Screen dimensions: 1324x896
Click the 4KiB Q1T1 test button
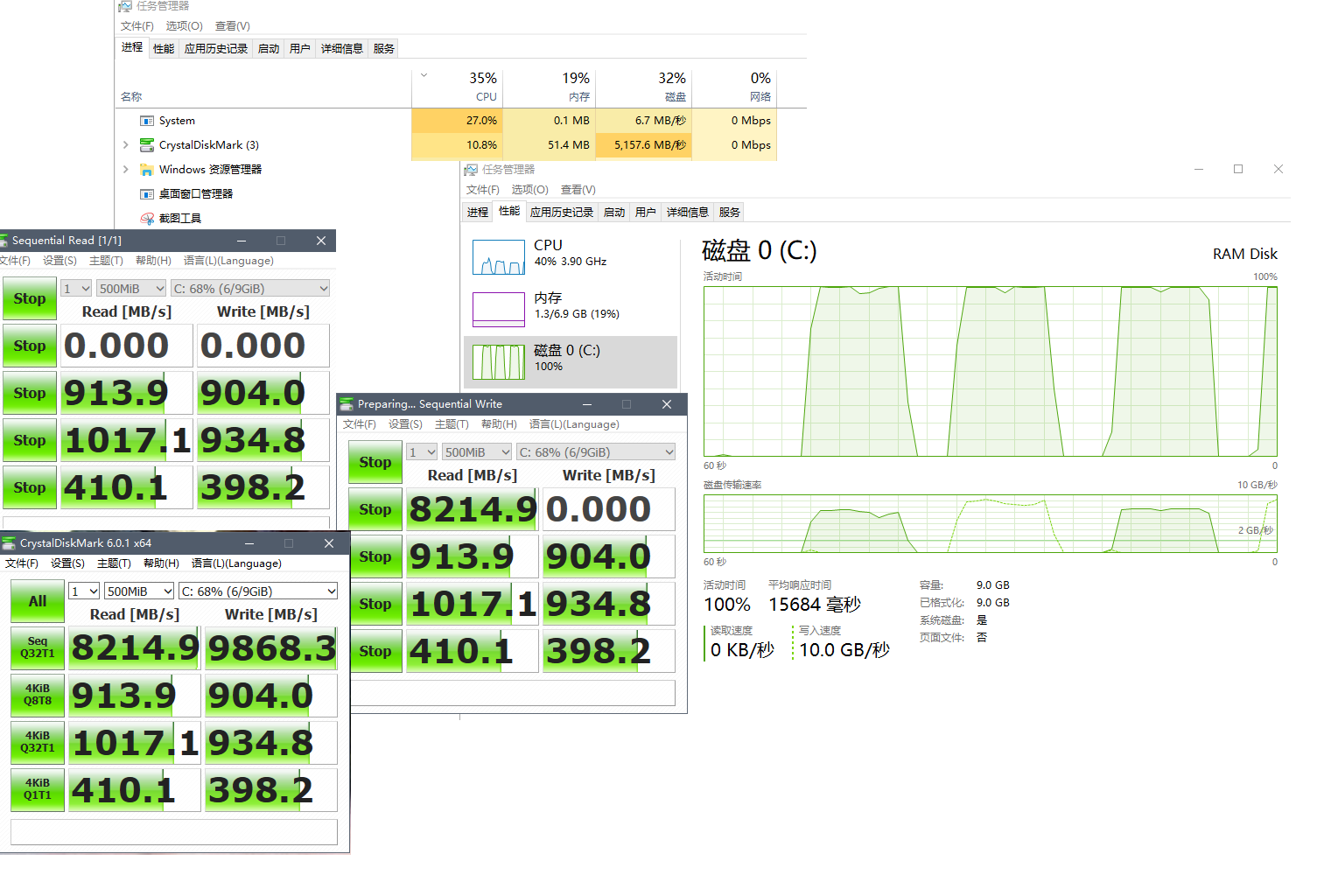coord(38,789)
